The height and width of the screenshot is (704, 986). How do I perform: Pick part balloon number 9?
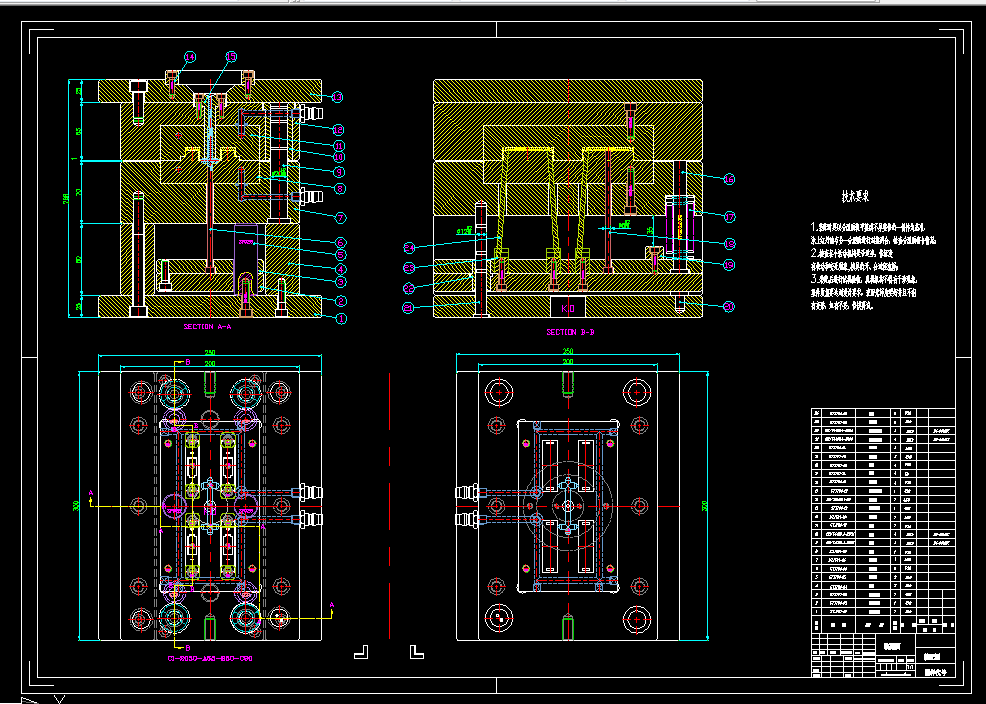click(x=340, y=172)
